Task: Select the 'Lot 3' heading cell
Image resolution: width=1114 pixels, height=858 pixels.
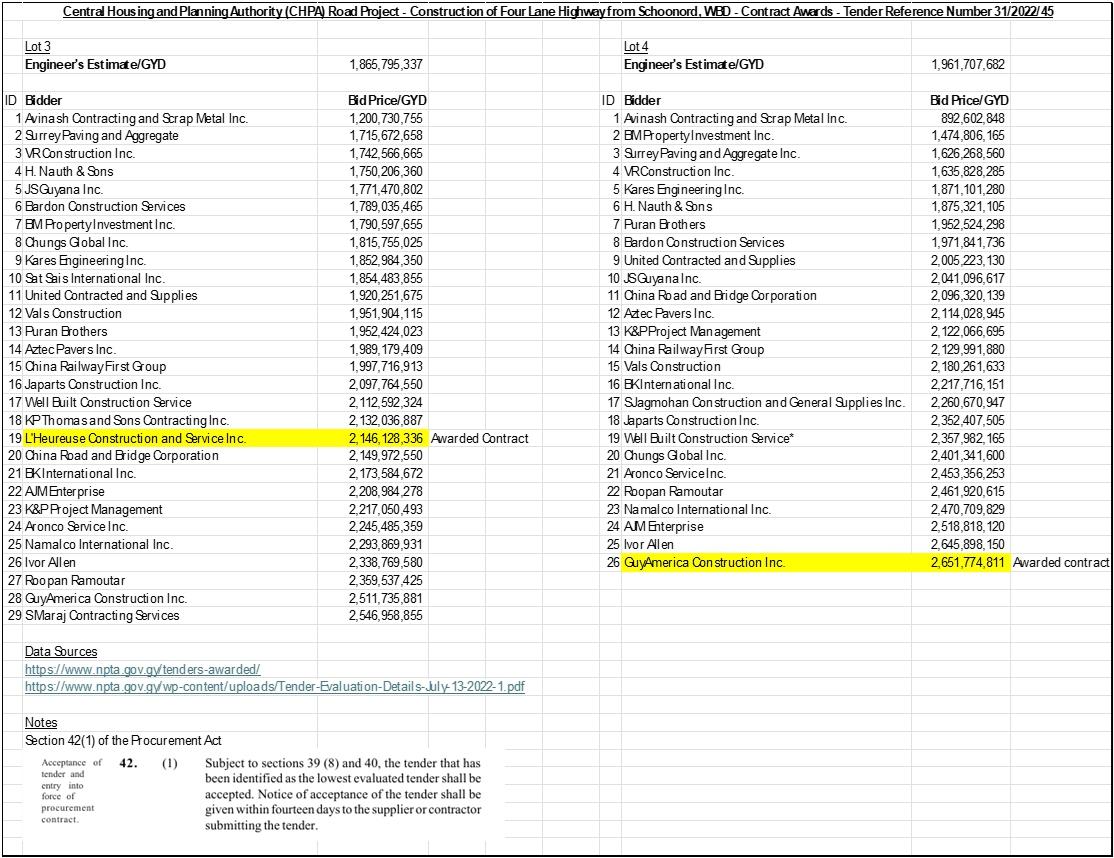Action: click(x=38, y=47)
